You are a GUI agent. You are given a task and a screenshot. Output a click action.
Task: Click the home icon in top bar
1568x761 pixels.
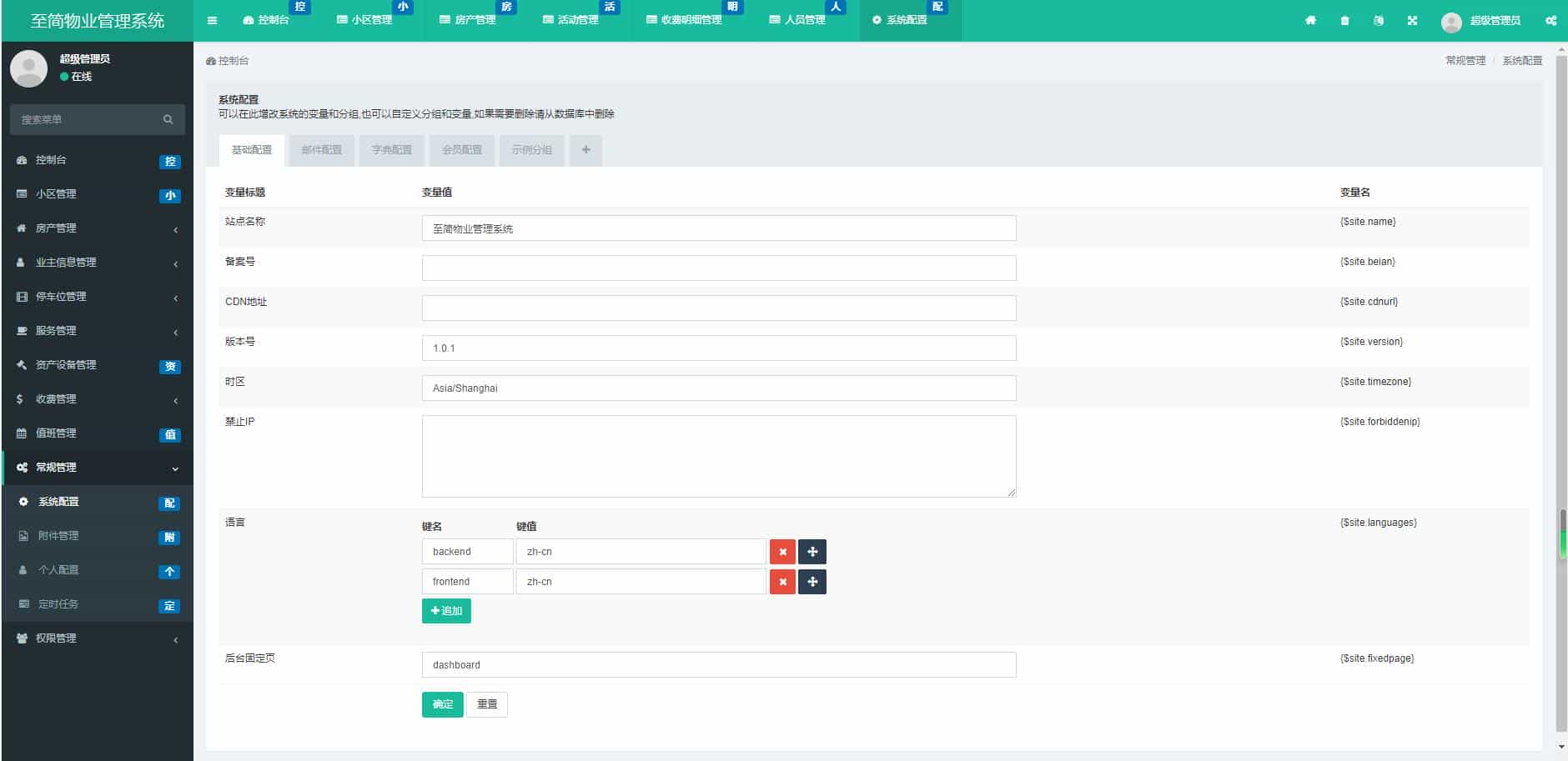[1311, 20]
